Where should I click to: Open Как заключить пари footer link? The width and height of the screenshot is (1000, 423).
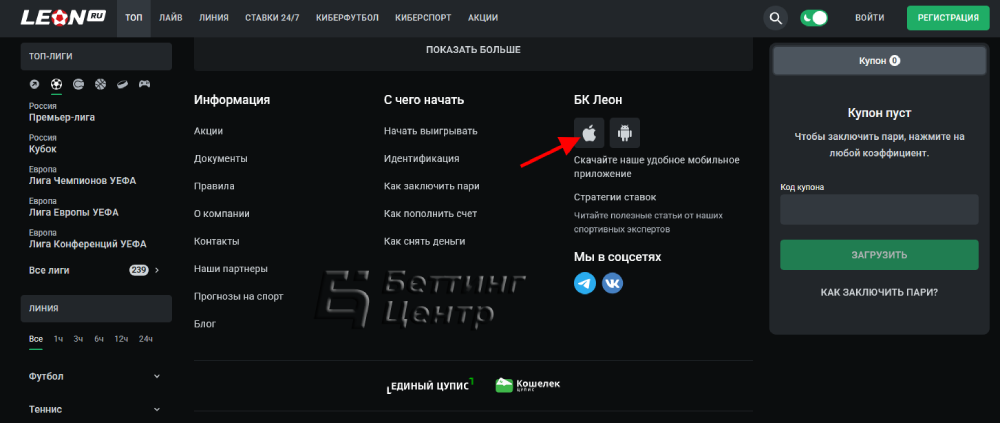click(x=432, y=186)
